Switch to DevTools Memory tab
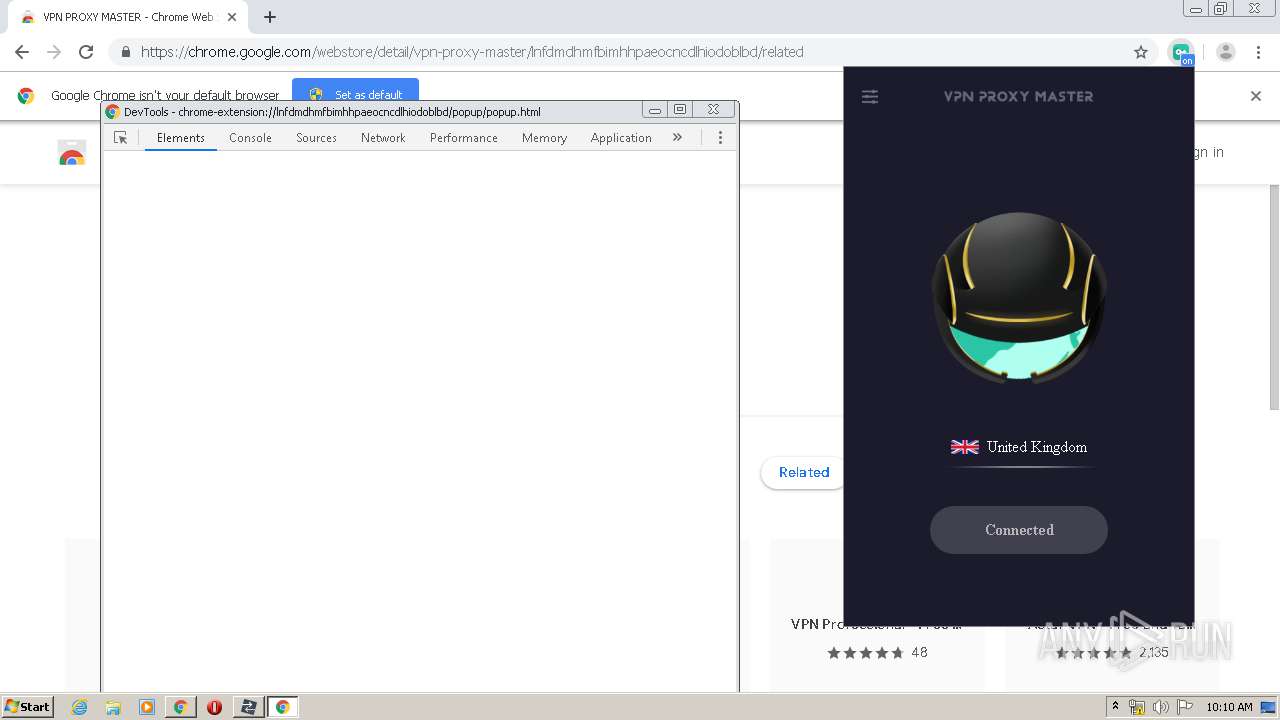Image resolution: width=1280 pixels, height=720 pixels. (x=544, y=138)
